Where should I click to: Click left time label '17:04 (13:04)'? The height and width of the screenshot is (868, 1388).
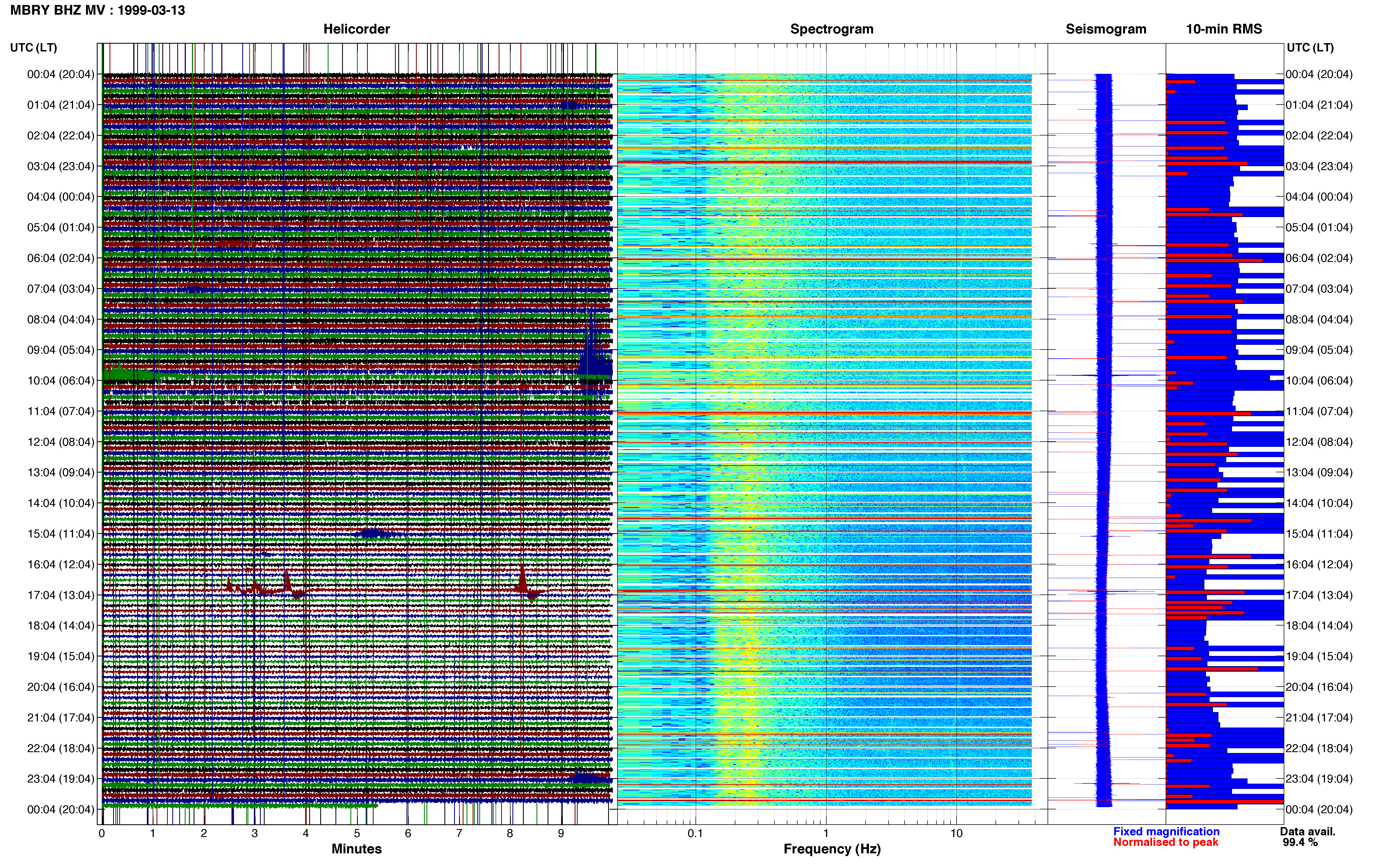[x=61, y=595]
